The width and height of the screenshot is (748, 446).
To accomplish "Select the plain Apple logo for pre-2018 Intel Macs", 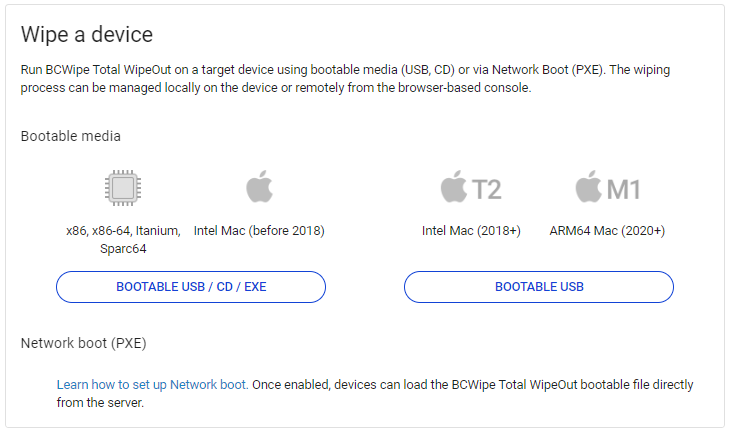I will (259, 187).
